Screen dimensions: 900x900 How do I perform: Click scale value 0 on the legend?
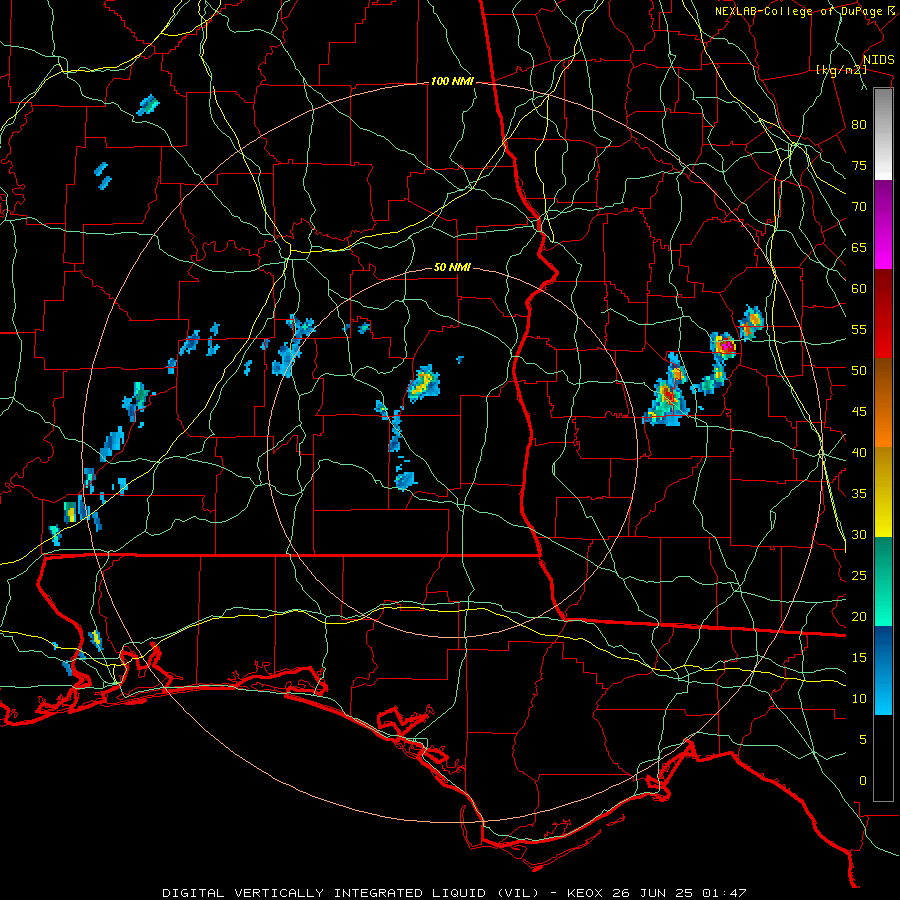coord(863,781)
